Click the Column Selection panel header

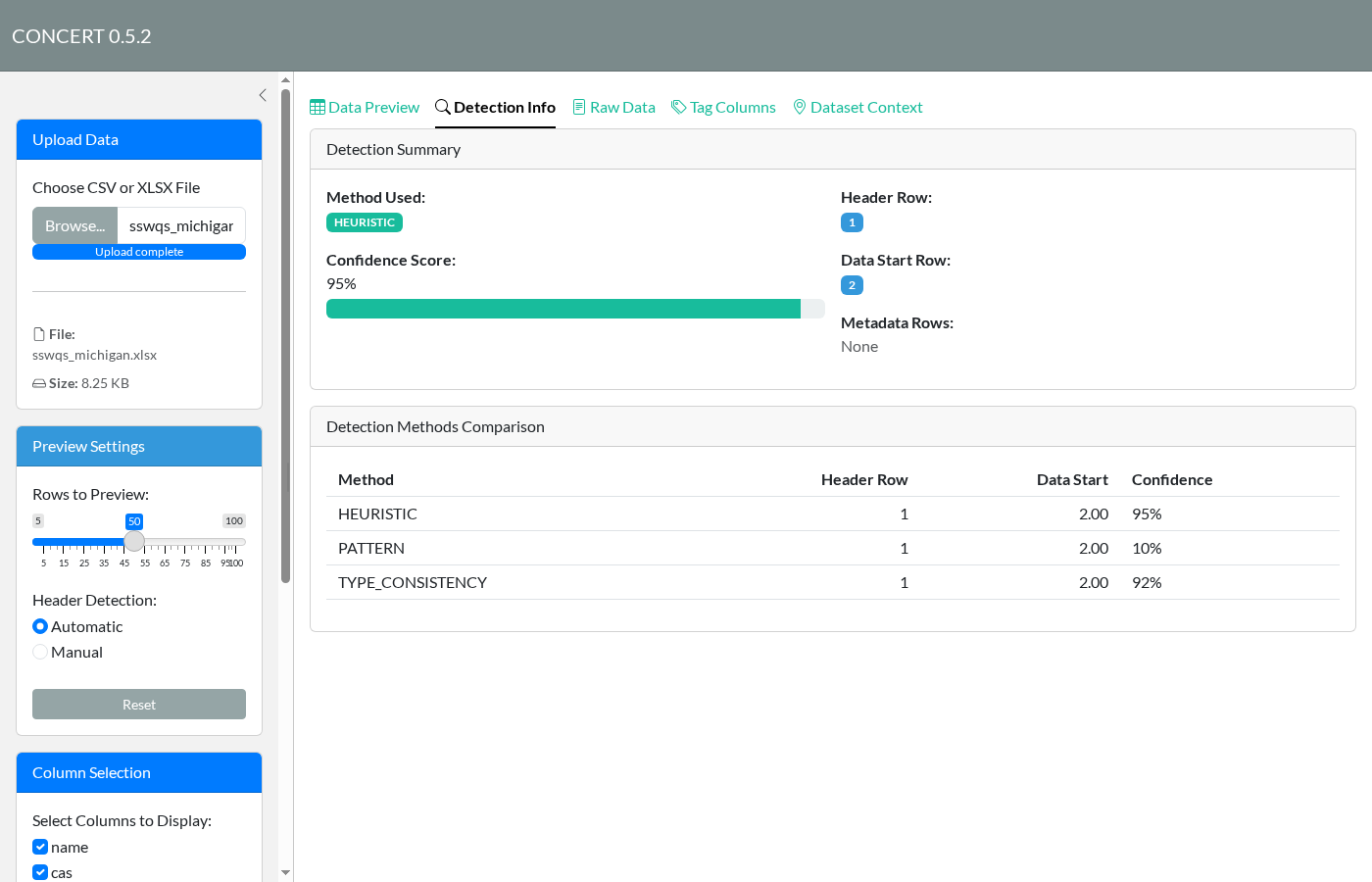click(x=139, y=773)
